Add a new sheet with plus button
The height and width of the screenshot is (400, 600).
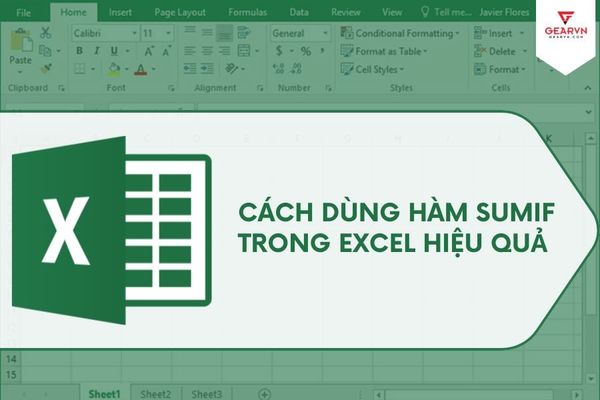(x=264, y=394)
